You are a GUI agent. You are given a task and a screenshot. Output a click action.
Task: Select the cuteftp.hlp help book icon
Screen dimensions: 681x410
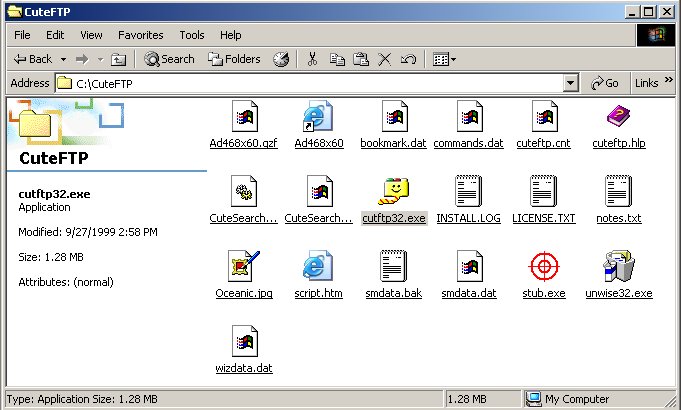[x=618, y=116]
